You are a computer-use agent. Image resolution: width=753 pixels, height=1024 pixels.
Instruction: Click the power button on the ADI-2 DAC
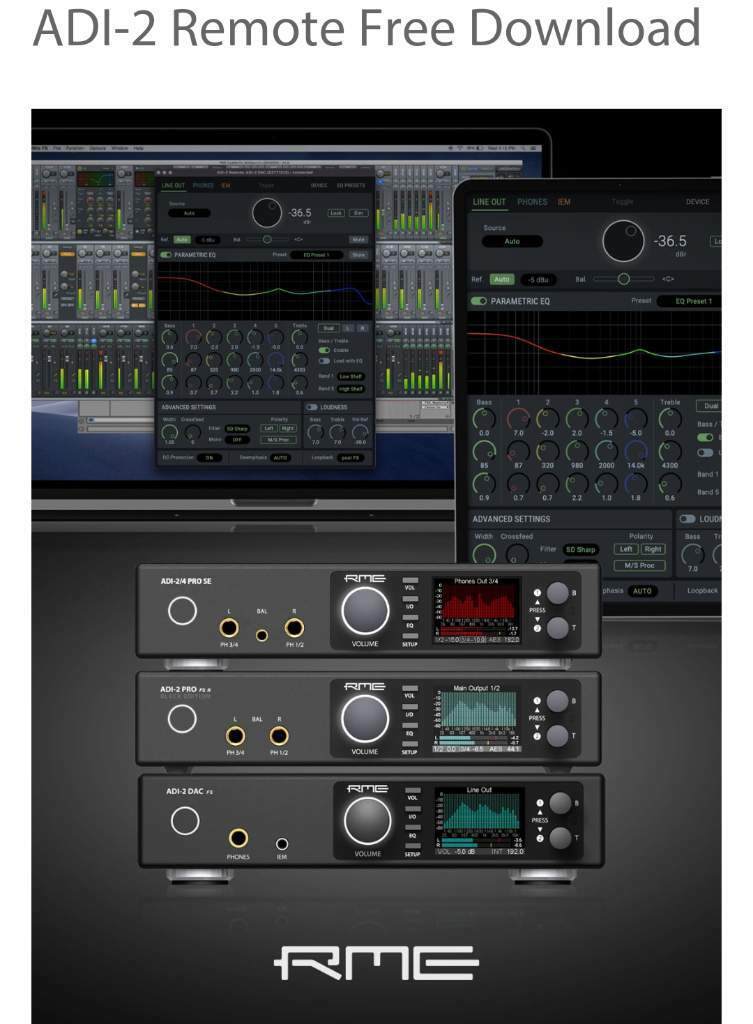point(185,821)
